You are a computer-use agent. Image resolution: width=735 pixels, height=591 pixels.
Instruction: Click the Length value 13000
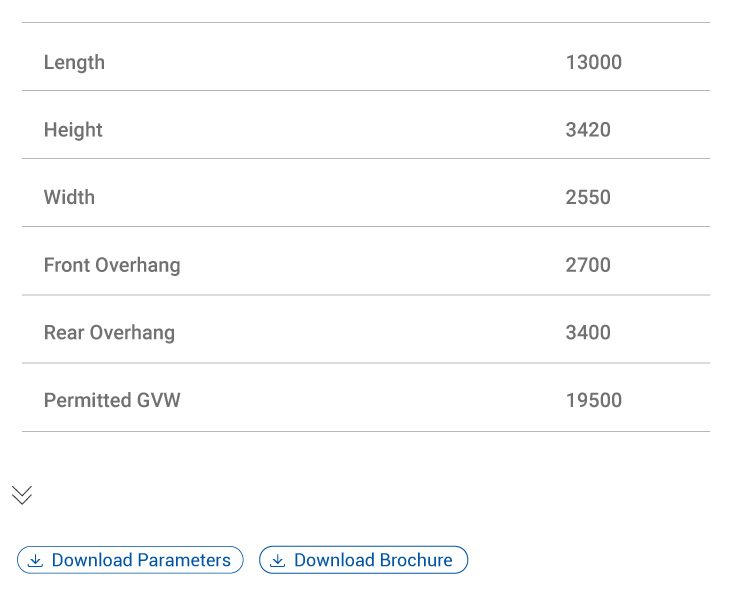point(593,62)
